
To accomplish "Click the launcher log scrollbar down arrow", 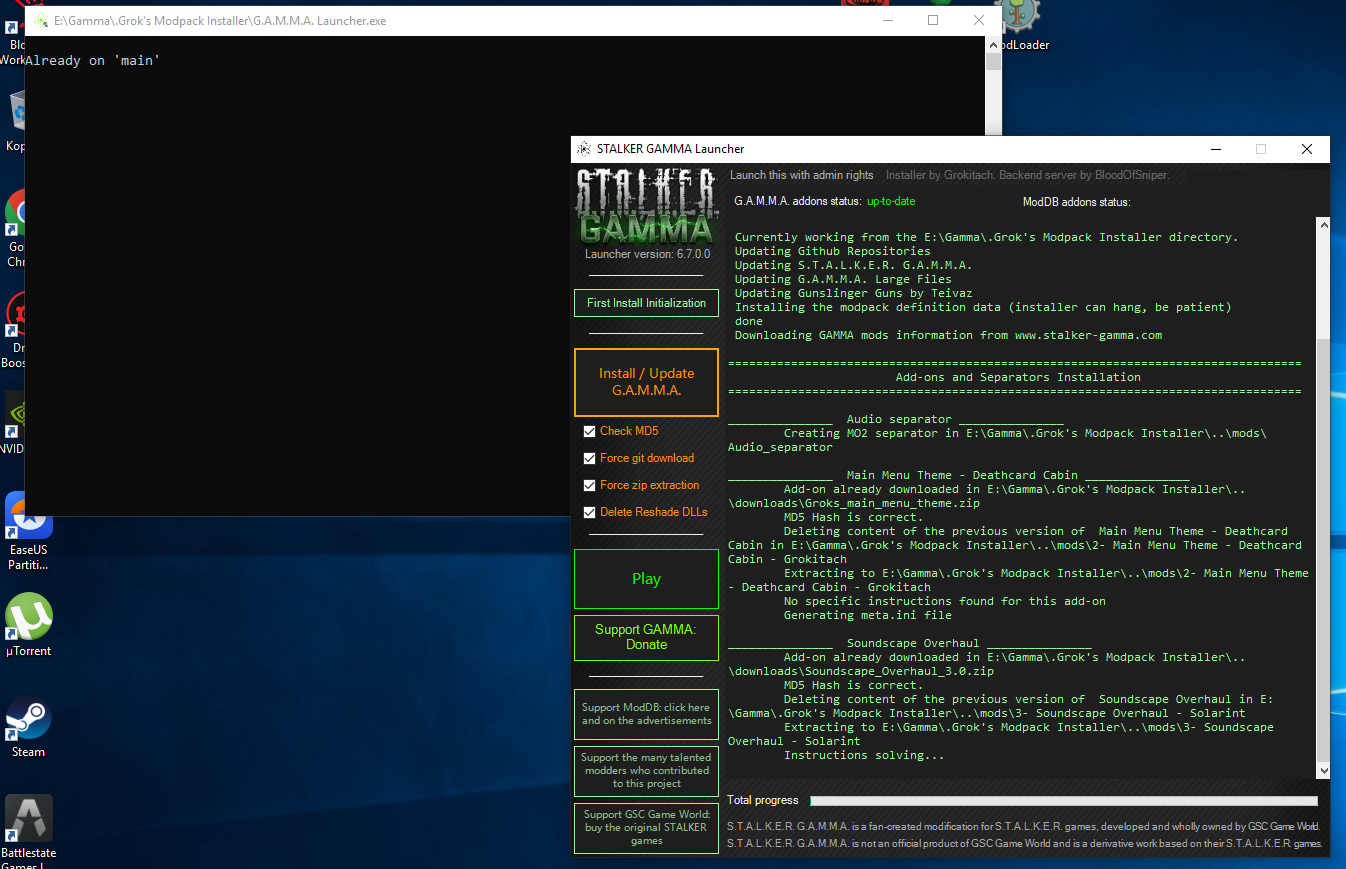I will coord(1324,771).
